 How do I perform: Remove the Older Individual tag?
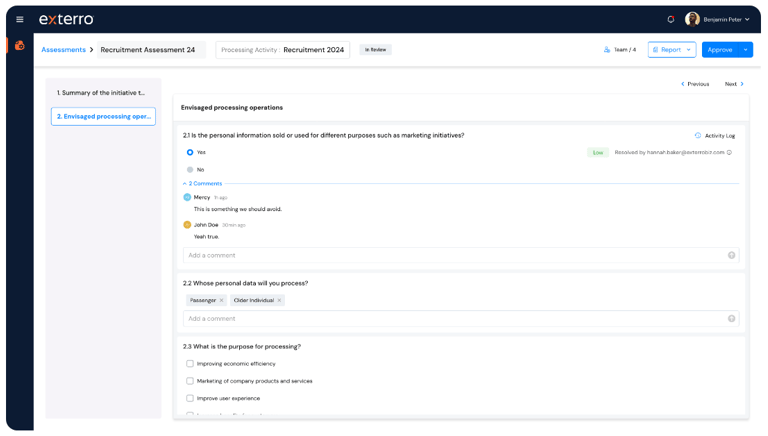pyautogui.click(x=279, y=300)
